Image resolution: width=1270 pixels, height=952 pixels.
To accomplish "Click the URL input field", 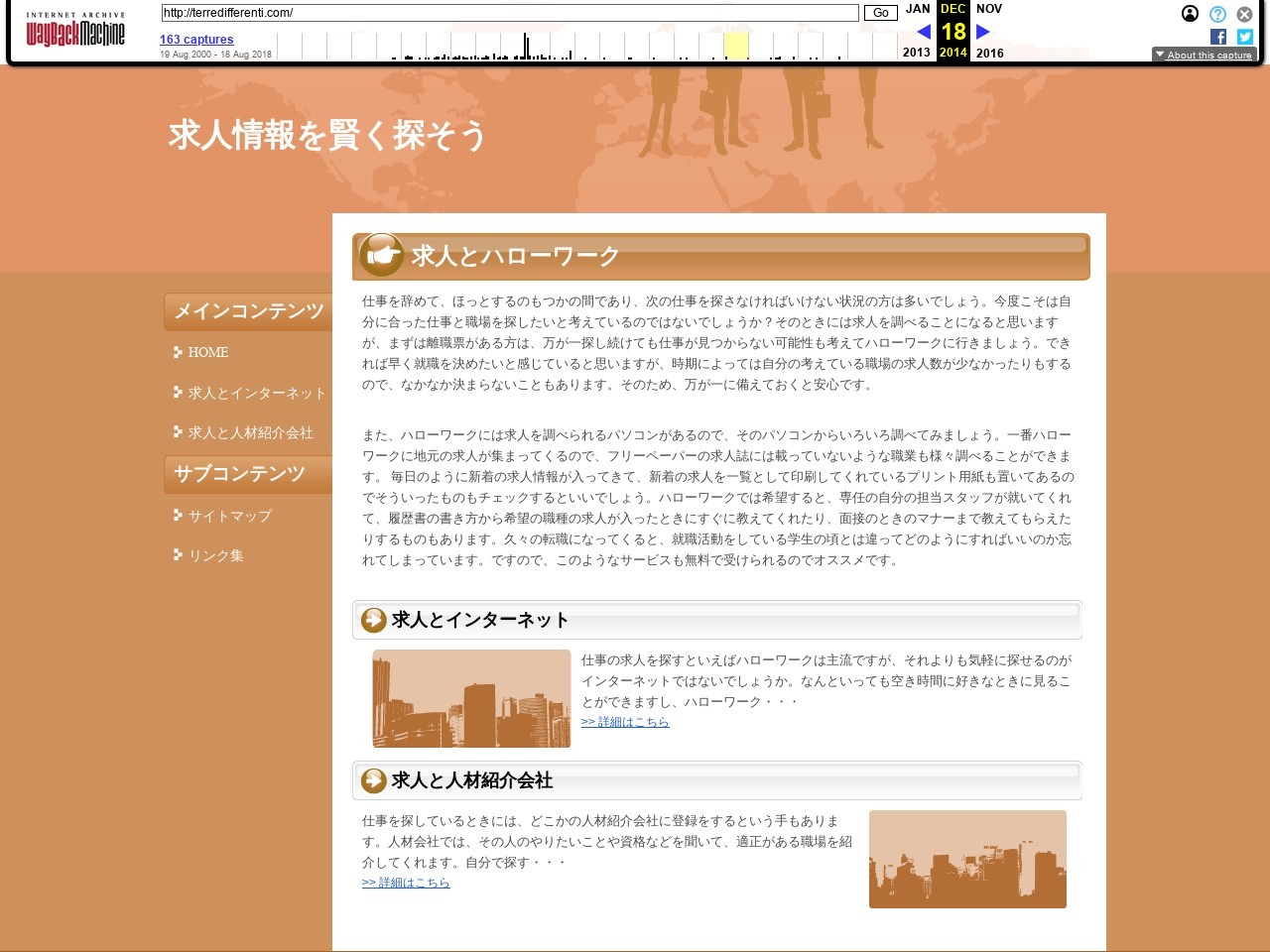I will click(x=510, y=13).
